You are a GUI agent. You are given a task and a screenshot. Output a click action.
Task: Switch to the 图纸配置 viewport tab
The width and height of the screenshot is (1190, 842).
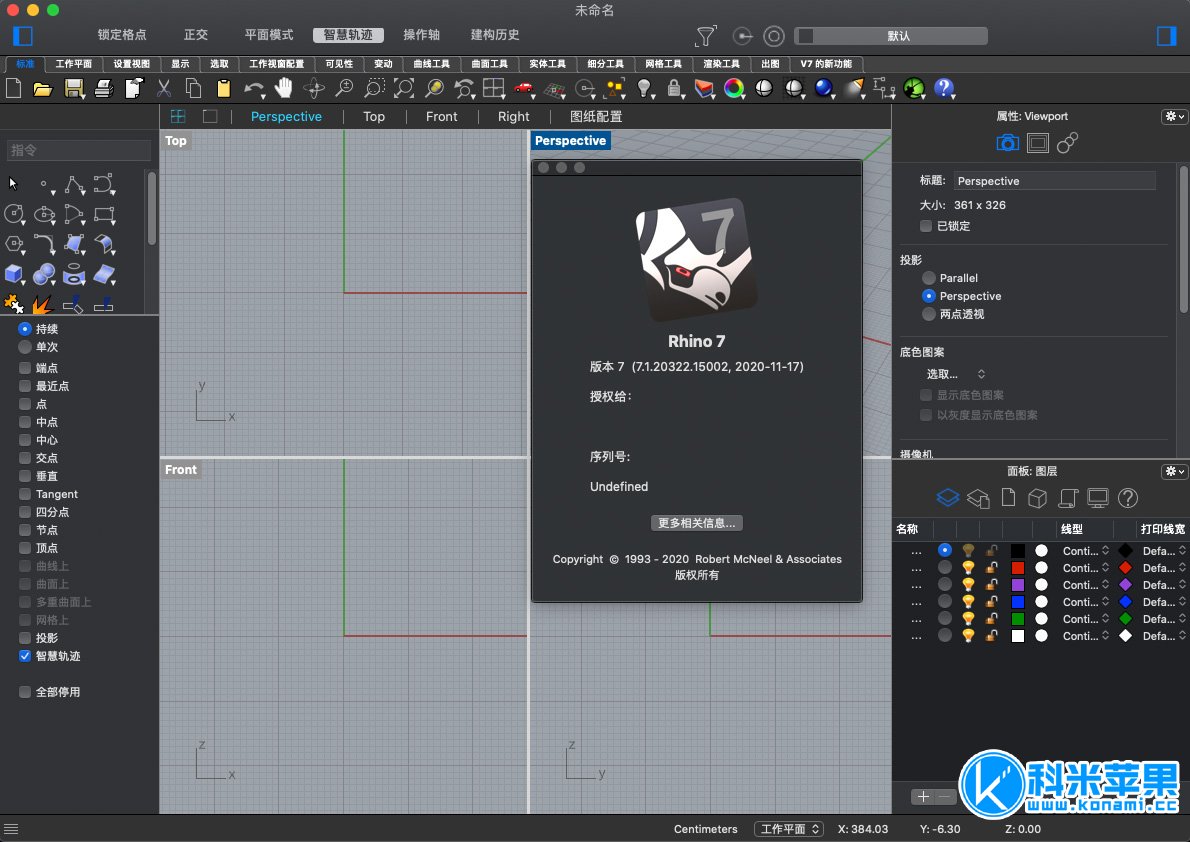coord(596,116)
